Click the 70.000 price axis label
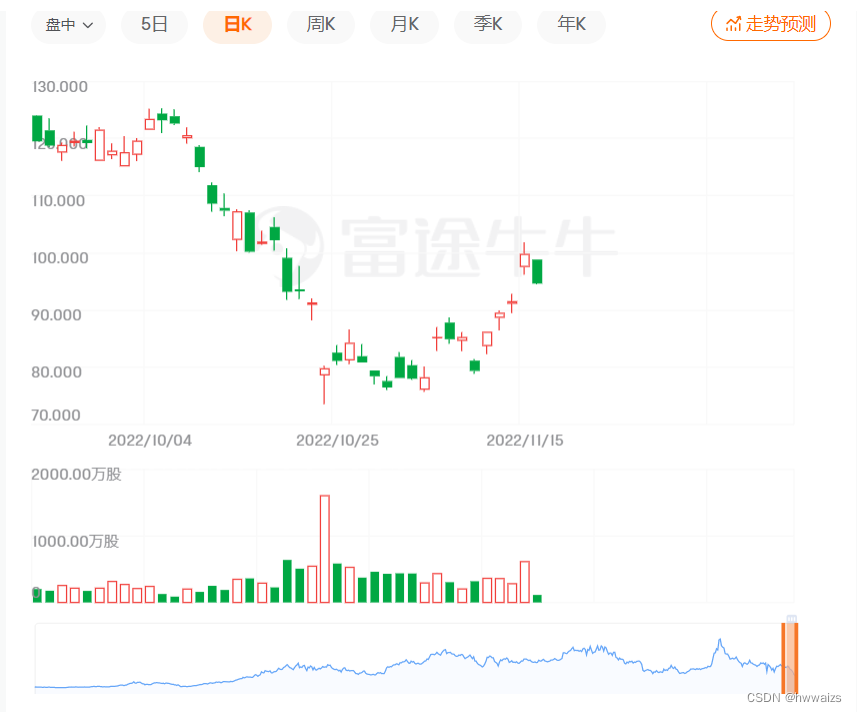857x712 pixels. 56,415
